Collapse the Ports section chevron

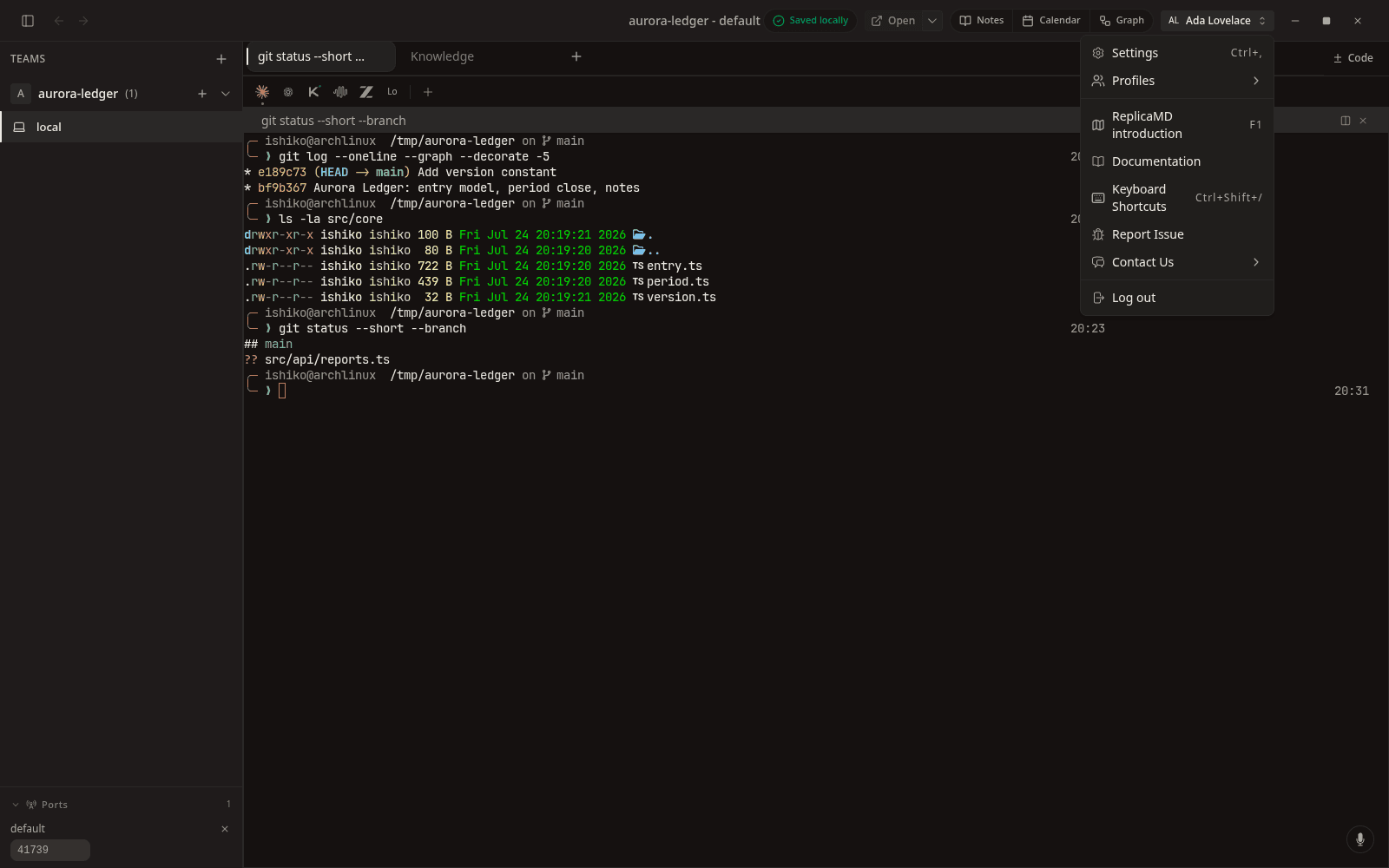click(x=16, y=805)
